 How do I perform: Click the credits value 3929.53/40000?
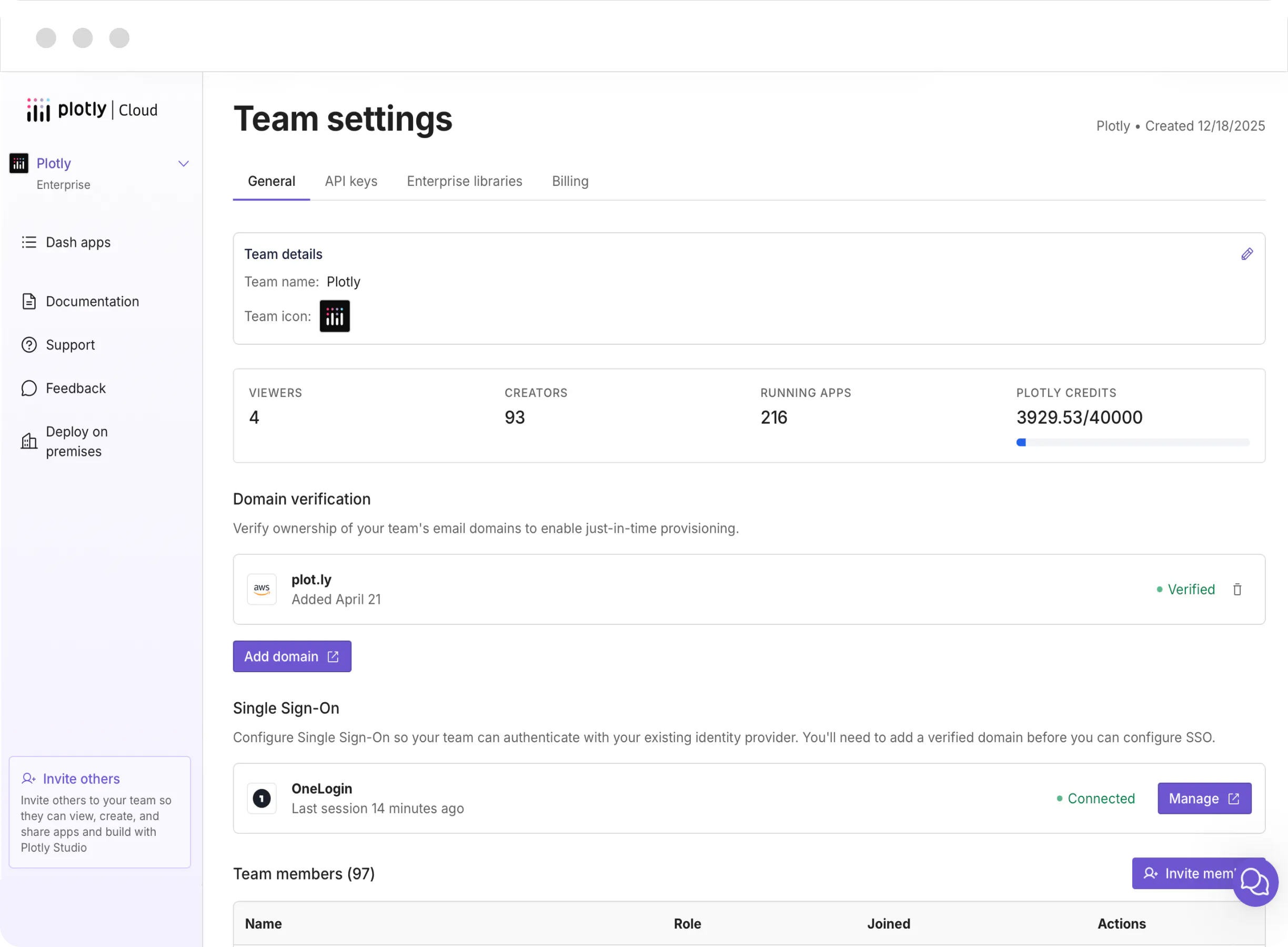(x=1080, y=417)
